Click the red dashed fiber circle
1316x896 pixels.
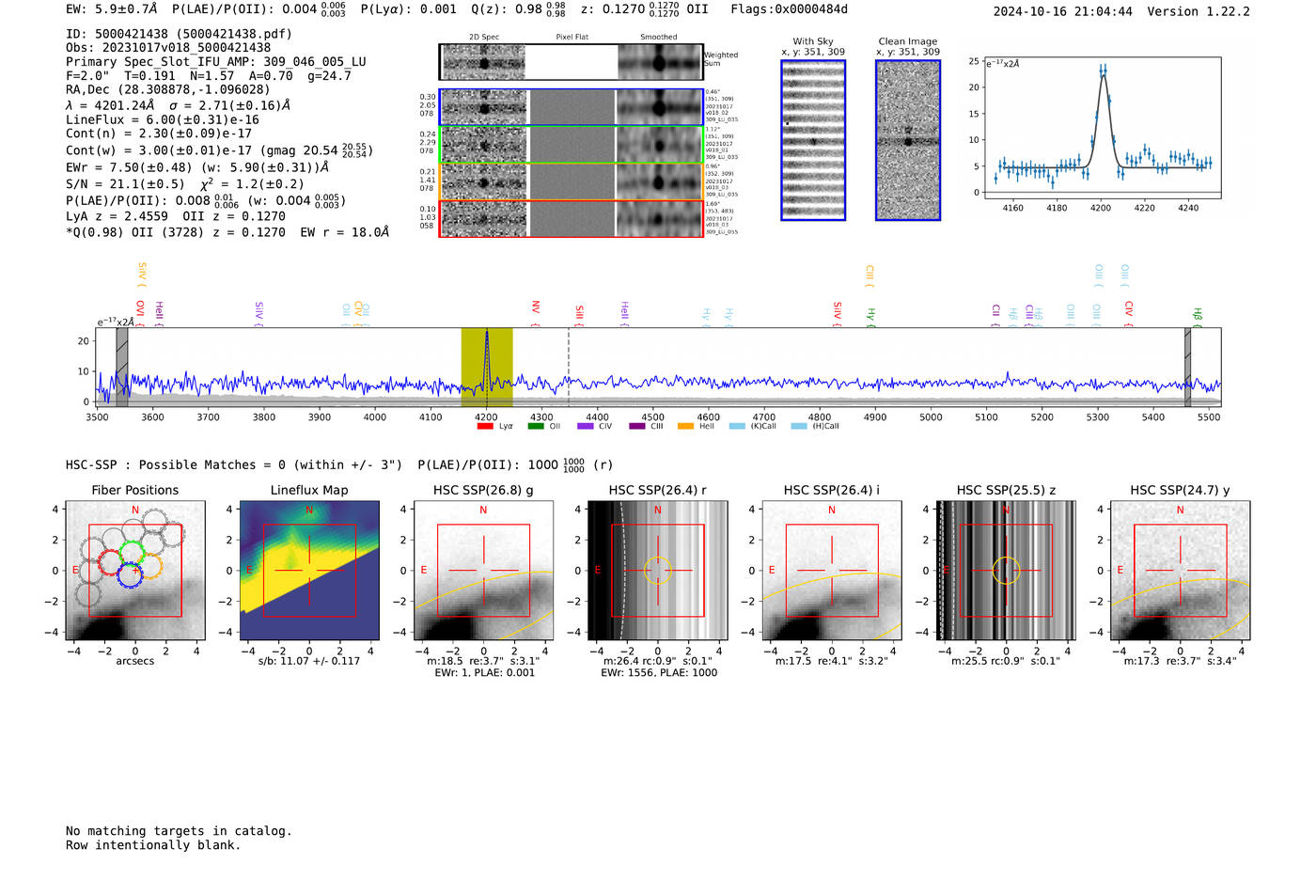pyautogui.click(x=111, y=563)
